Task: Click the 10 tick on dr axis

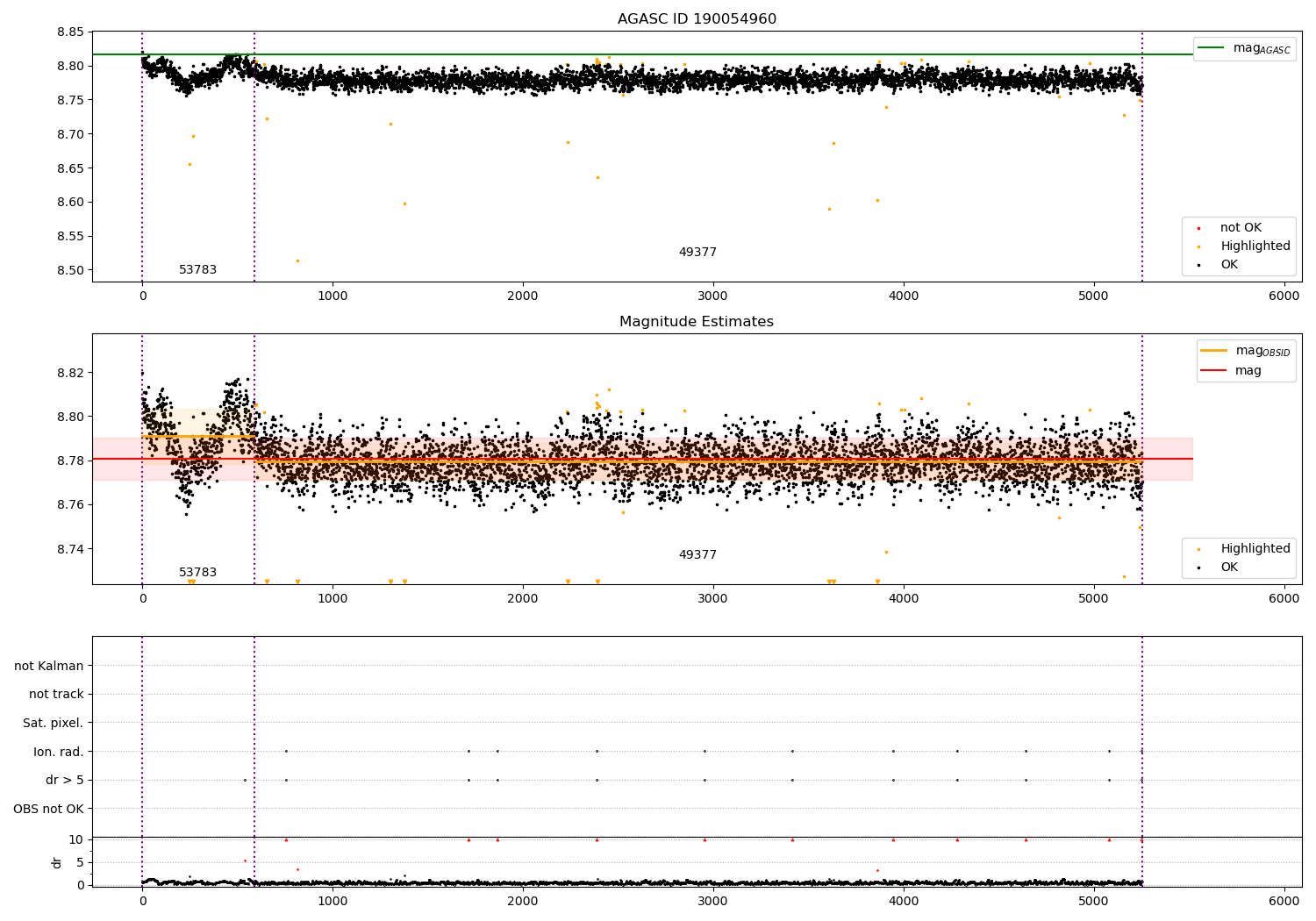Action: coord(76,840)
